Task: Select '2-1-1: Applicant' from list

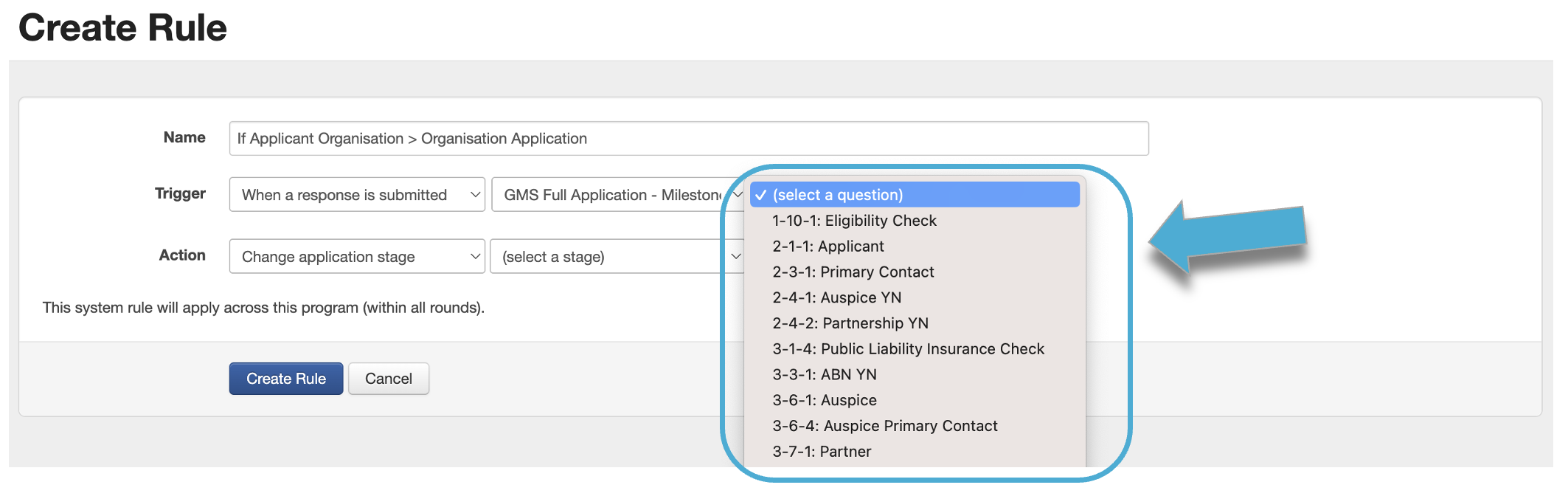Action: [828, 247]
